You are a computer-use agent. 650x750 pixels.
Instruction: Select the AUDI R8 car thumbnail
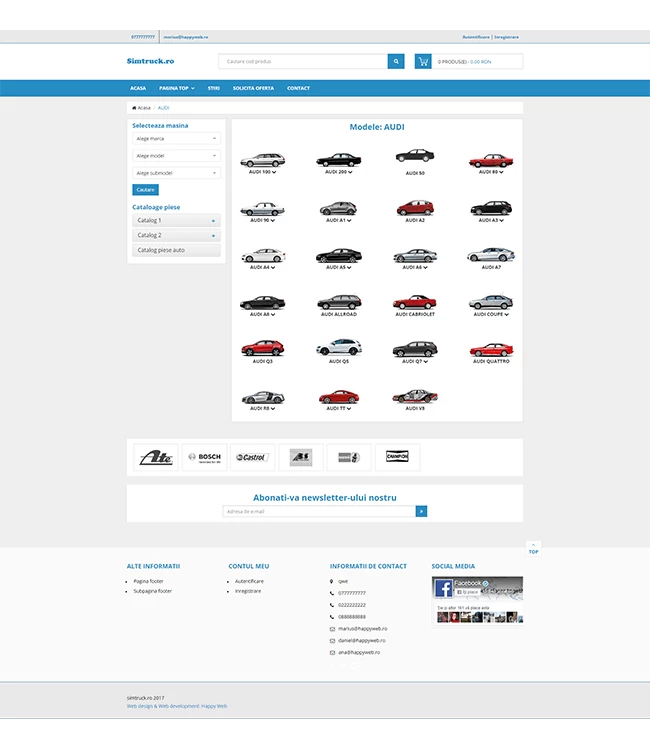(x=263, y=397)
